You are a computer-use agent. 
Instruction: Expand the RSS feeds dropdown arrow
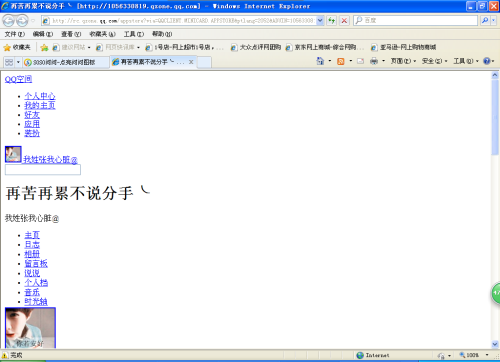[x=350, y=61]
